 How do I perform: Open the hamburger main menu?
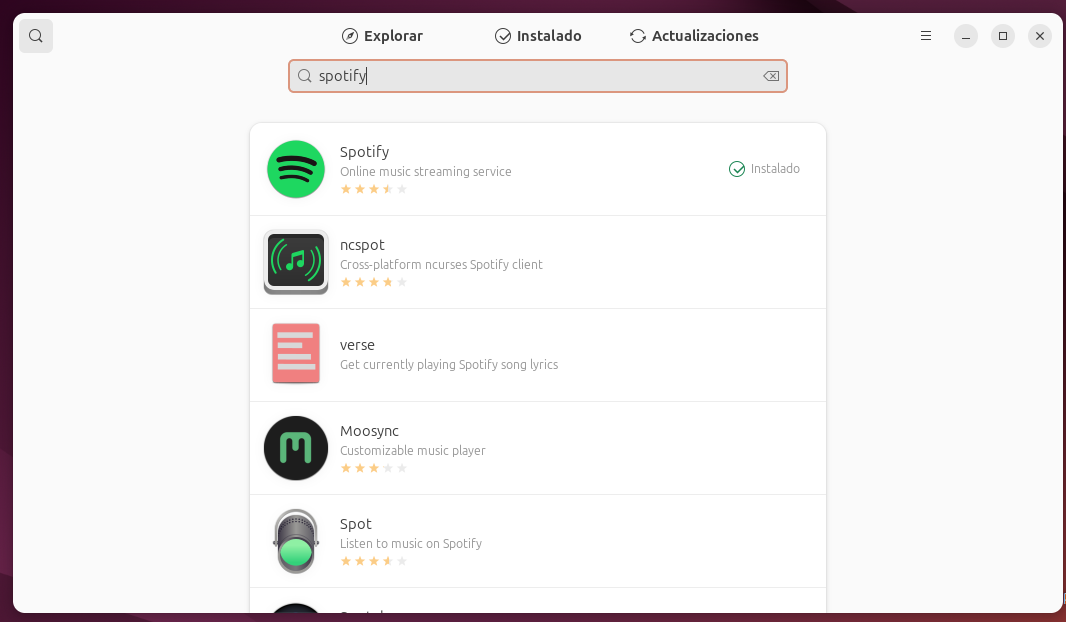926,36
